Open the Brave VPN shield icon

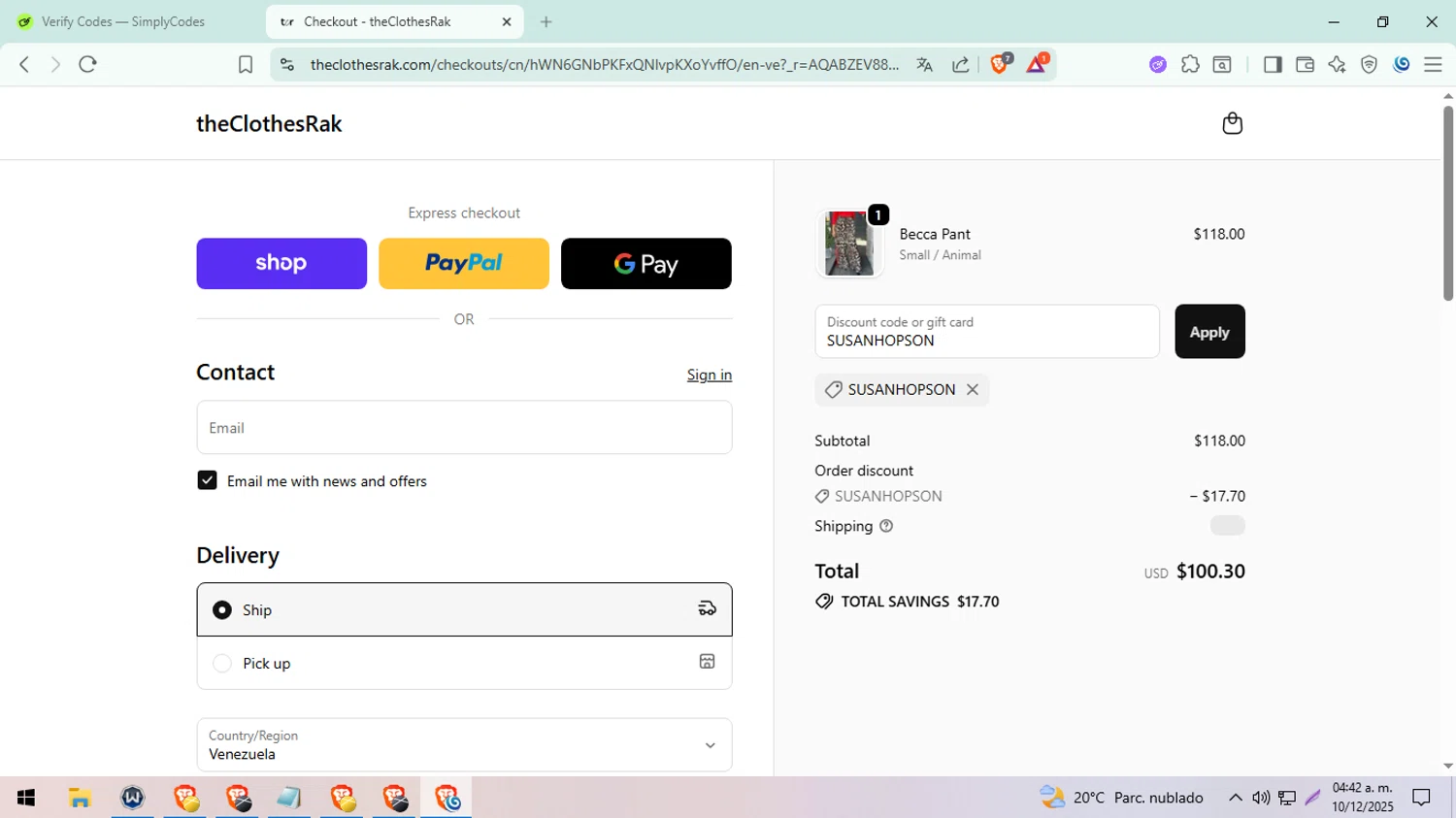point(1369,64)
